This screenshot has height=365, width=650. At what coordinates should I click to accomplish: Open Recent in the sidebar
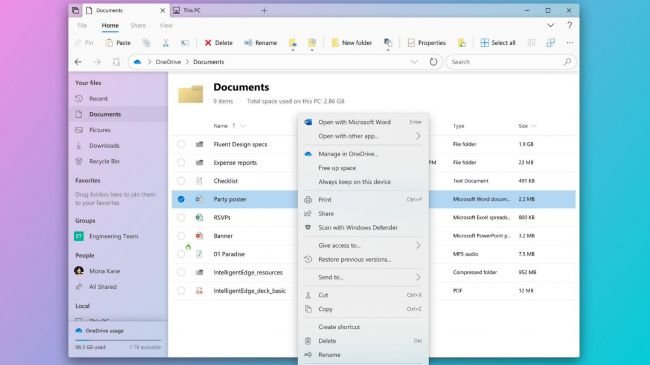(x=118, y=99)
